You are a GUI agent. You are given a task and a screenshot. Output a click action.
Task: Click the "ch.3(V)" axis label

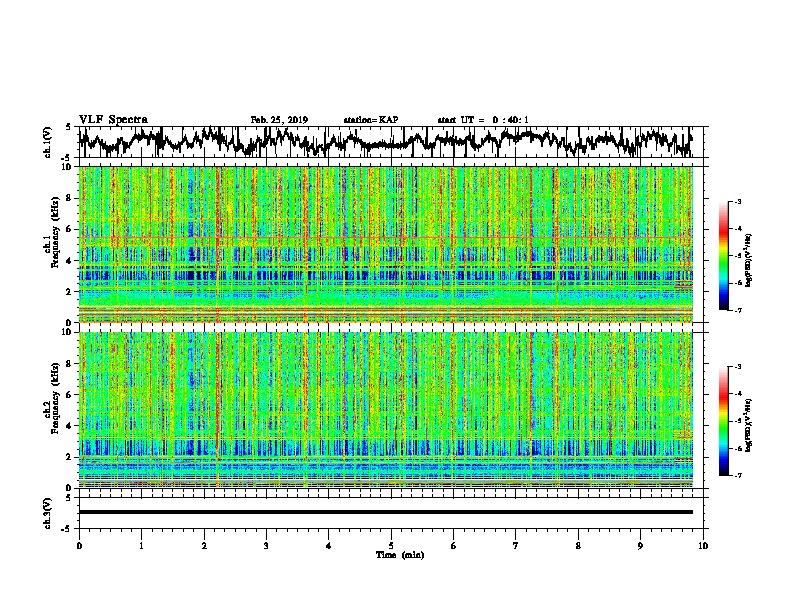point(48,513)
